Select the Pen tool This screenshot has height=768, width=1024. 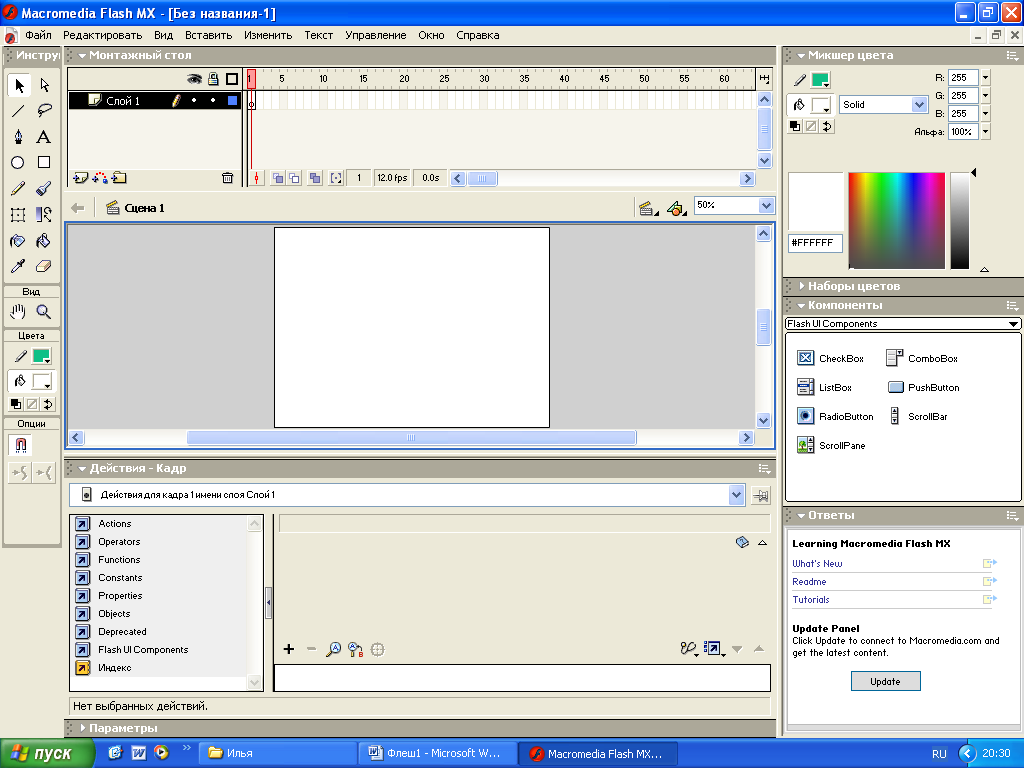(x=19, y=136)
